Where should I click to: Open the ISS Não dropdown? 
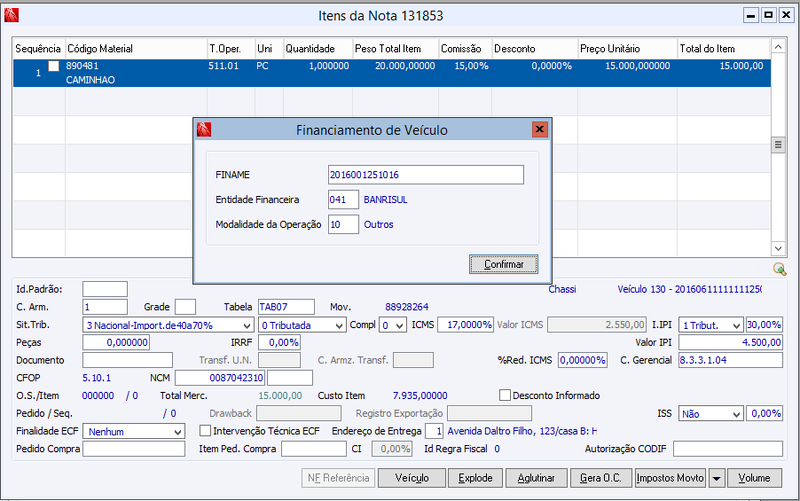[710, 414]
